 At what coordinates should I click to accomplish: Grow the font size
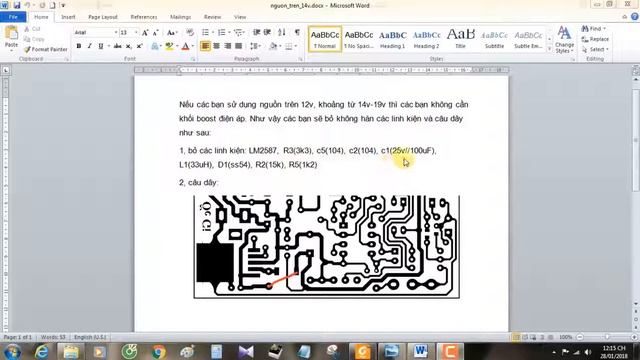click(145, 33)
